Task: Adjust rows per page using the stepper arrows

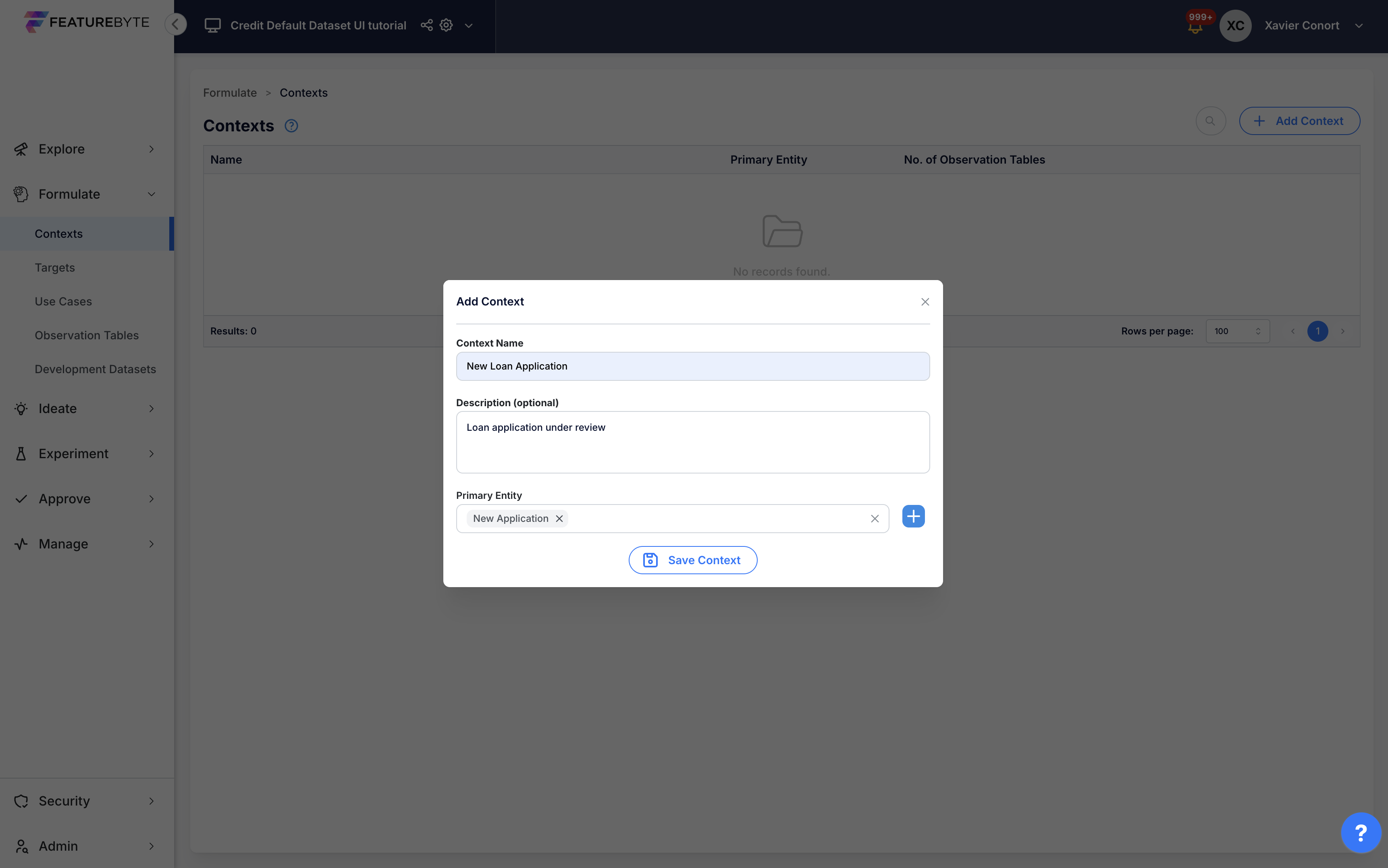Action: 1258,331
